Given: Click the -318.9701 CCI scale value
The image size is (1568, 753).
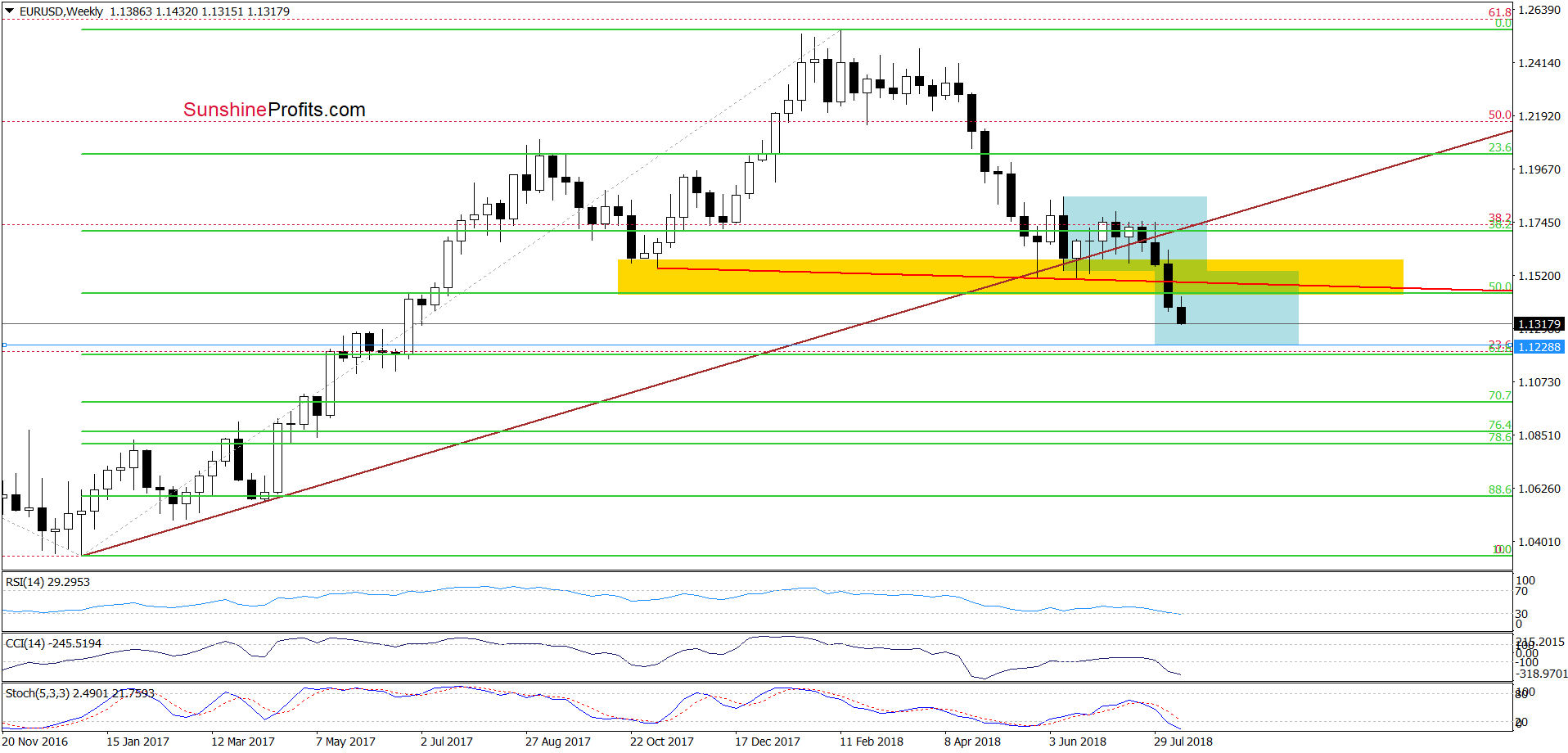Looking at the screenshot, I should (1542, 674).
